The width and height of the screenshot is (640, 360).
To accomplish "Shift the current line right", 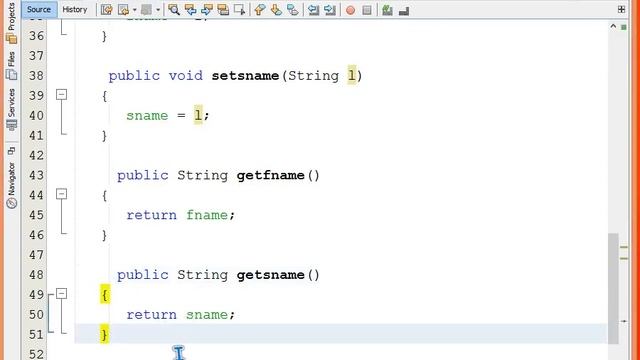I will 330,10.
